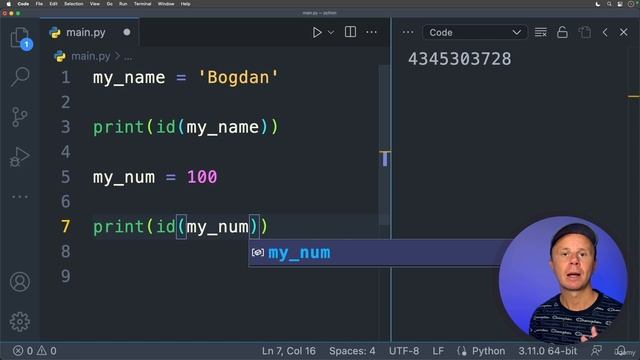Open the Code application menu

pyautogui.click(x=23, y=4)
